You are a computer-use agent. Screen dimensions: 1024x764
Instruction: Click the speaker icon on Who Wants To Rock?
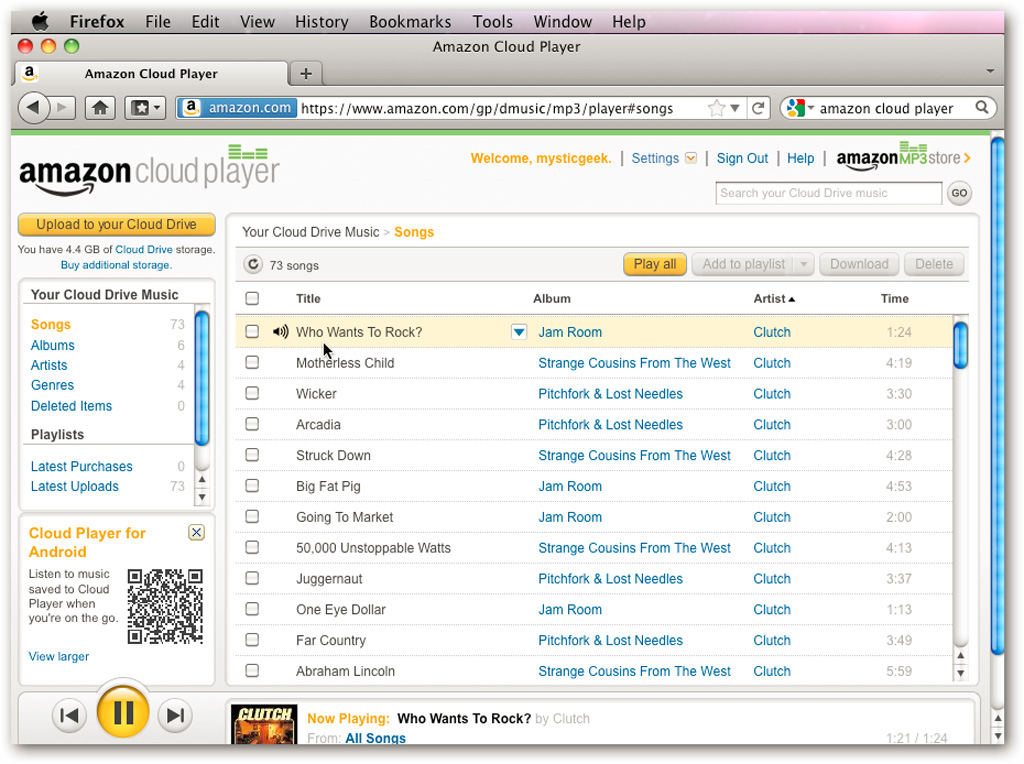[x=280, y=332]
